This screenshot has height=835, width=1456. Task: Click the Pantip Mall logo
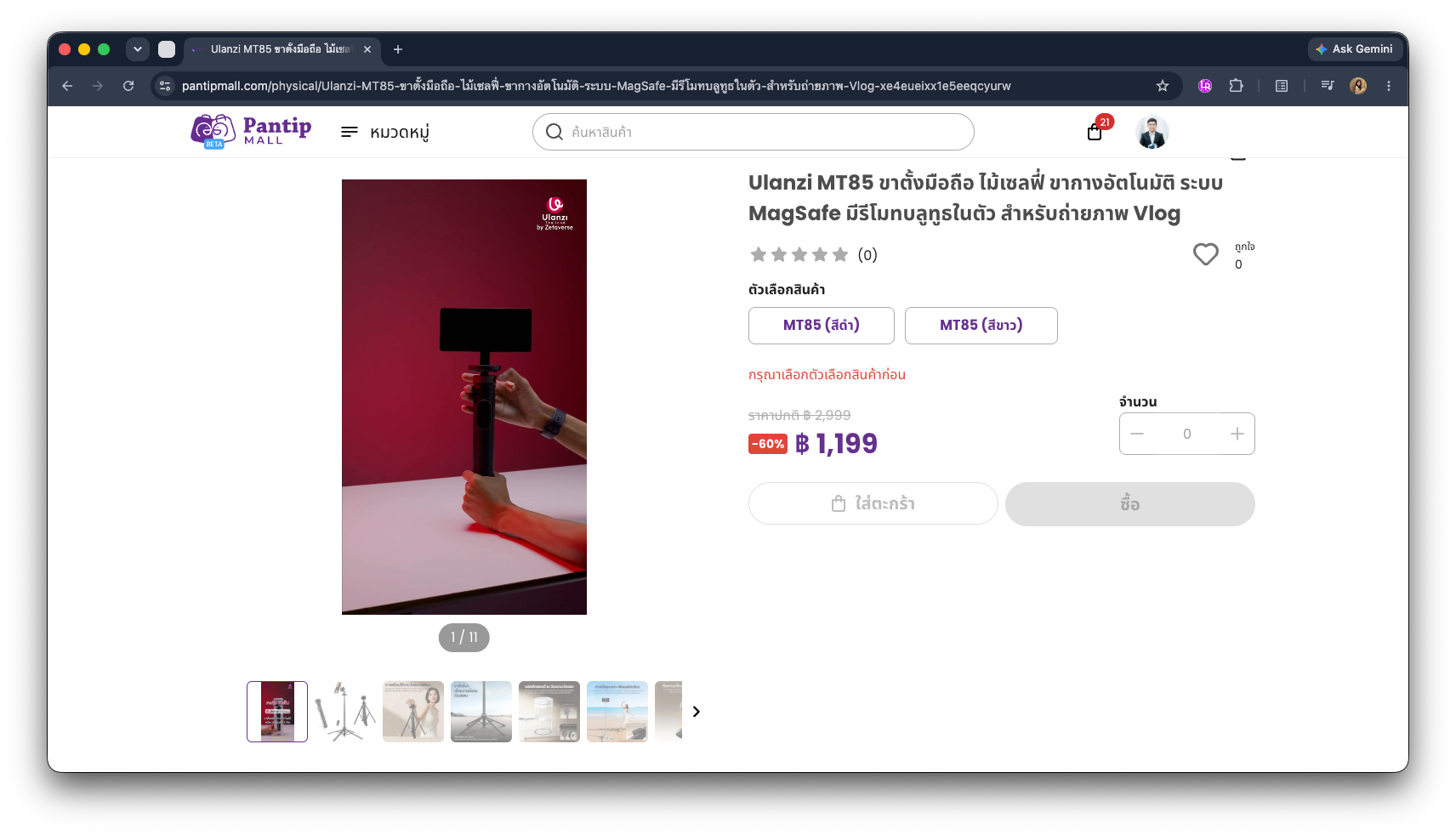[x=252, y=131]
